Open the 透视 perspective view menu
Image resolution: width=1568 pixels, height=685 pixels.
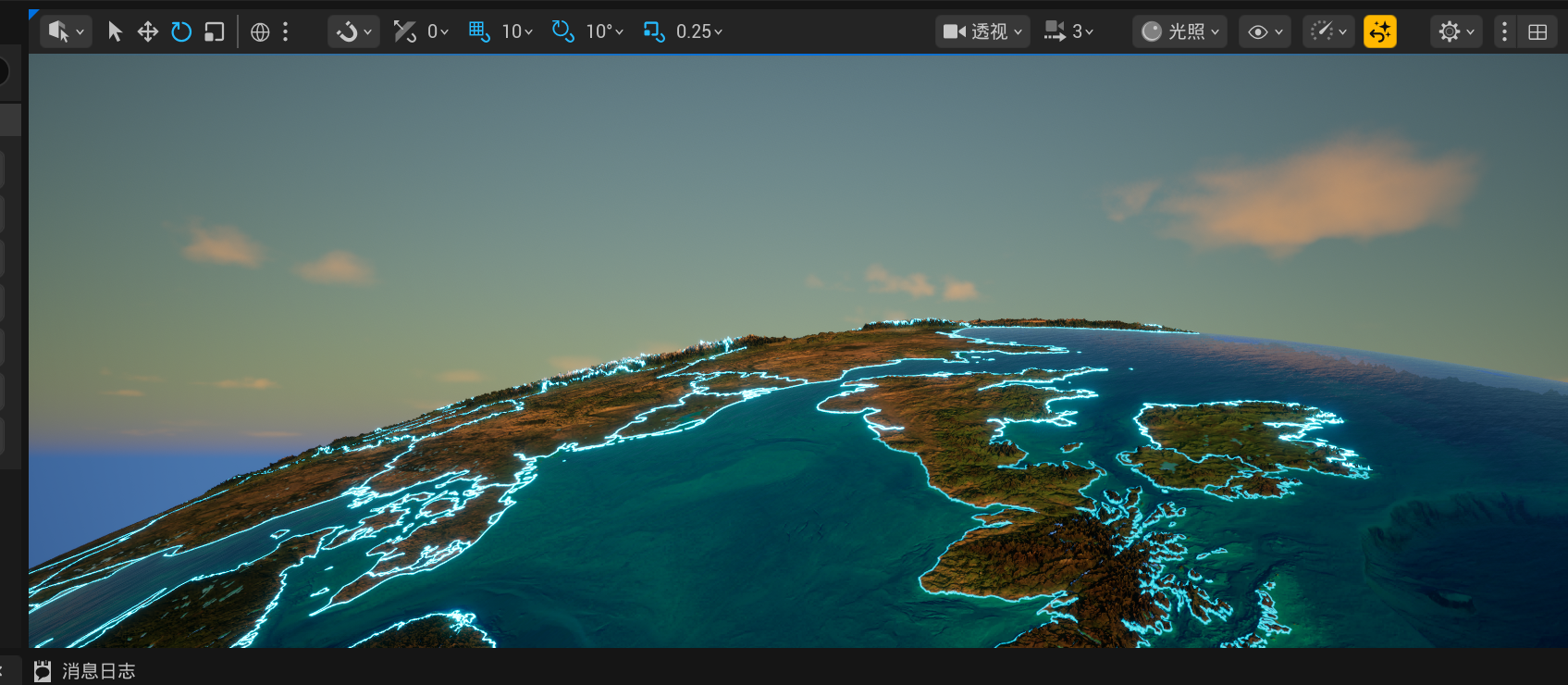click(x=982, y=31)
